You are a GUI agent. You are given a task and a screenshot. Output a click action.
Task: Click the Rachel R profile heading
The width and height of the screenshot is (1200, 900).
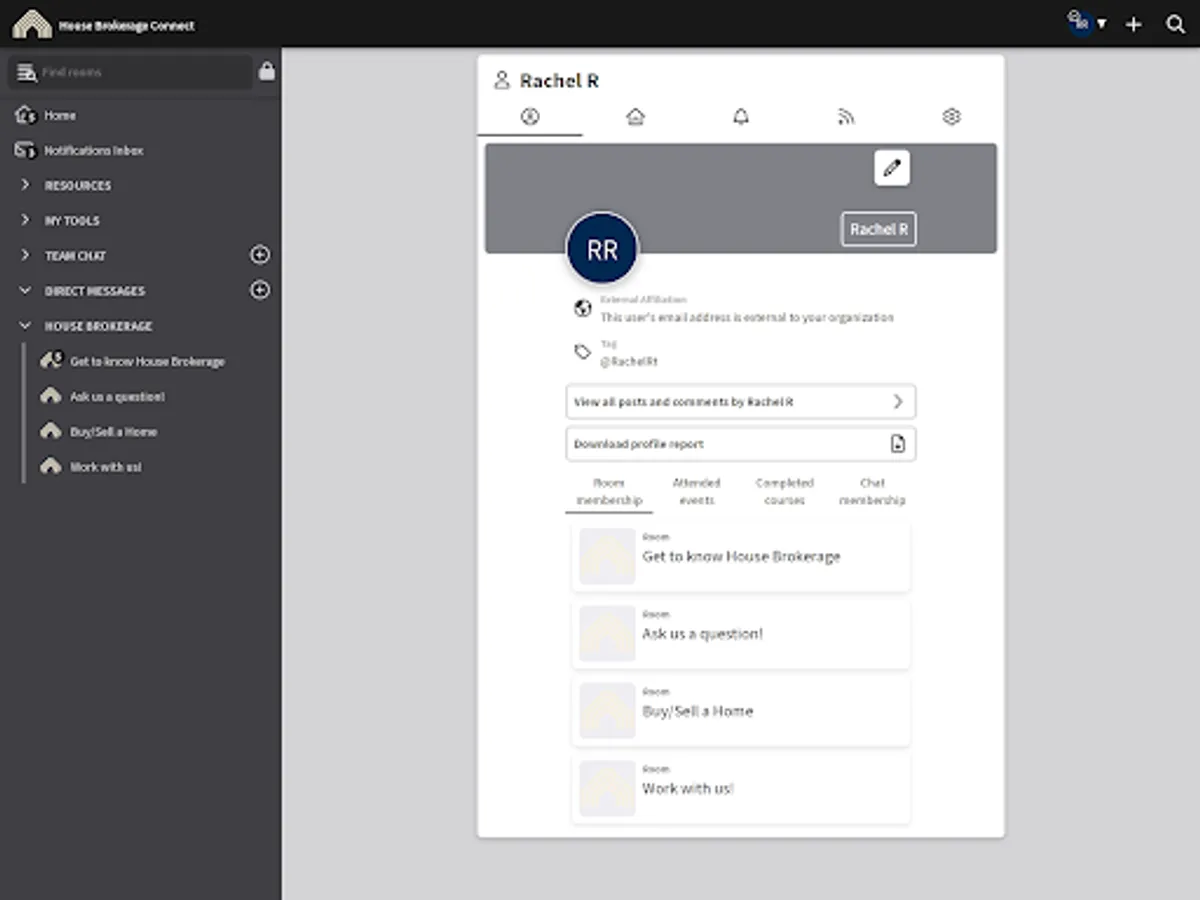pyautogui.click(x=559, y=81)
